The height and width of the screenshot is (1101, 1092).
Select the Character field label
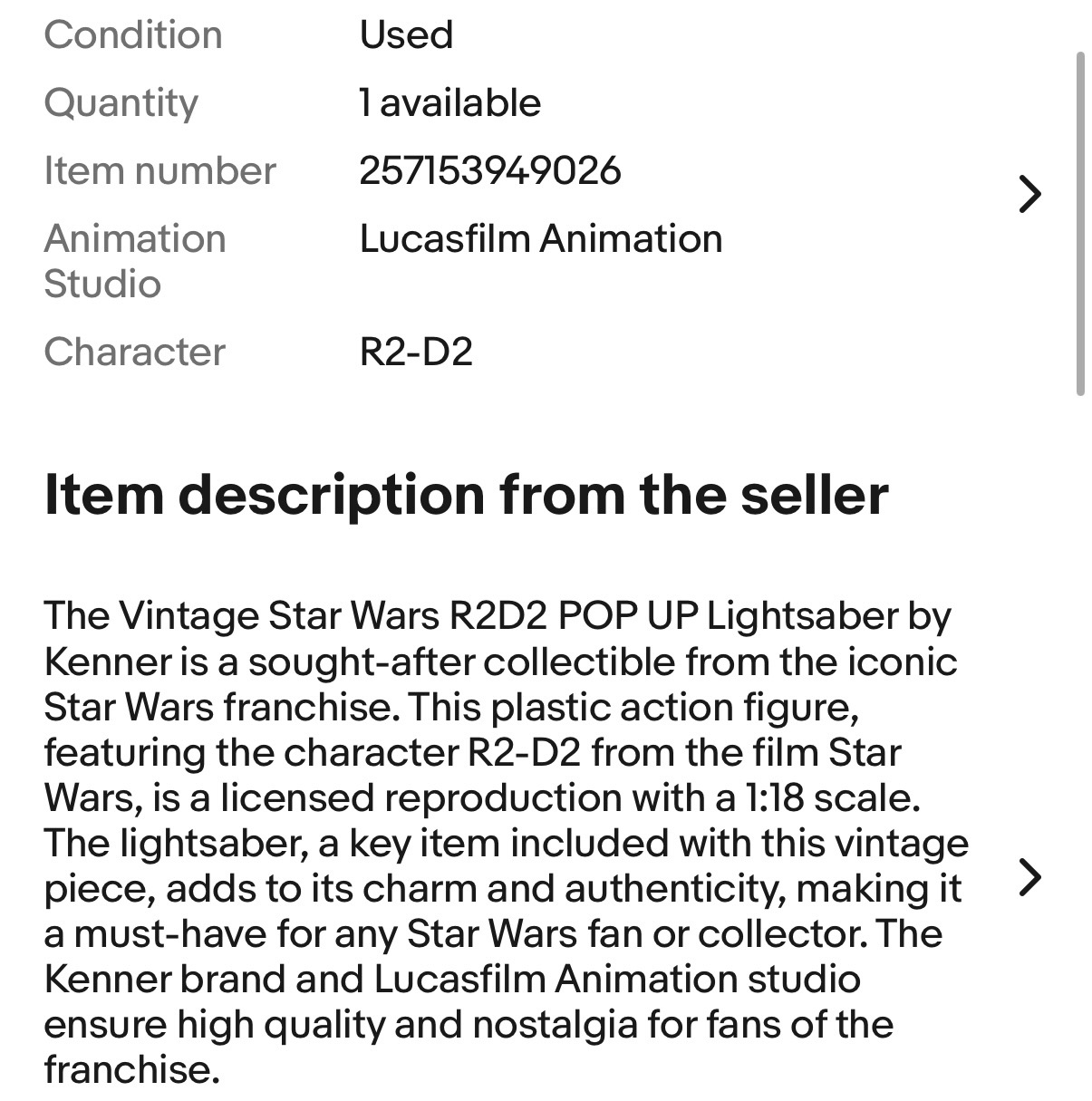pyautogui.click(x=134, y=353)
